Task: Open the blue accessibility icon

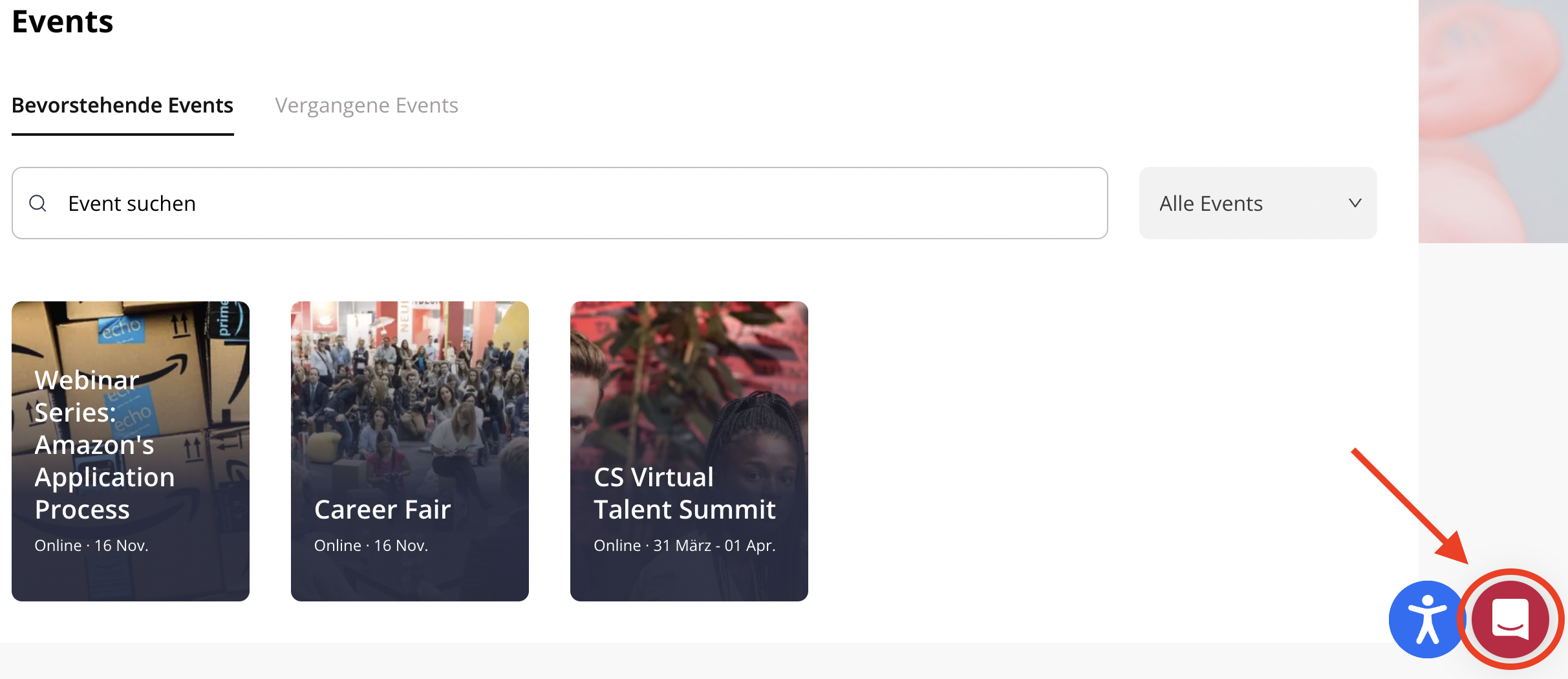Action: (1427, 619)
